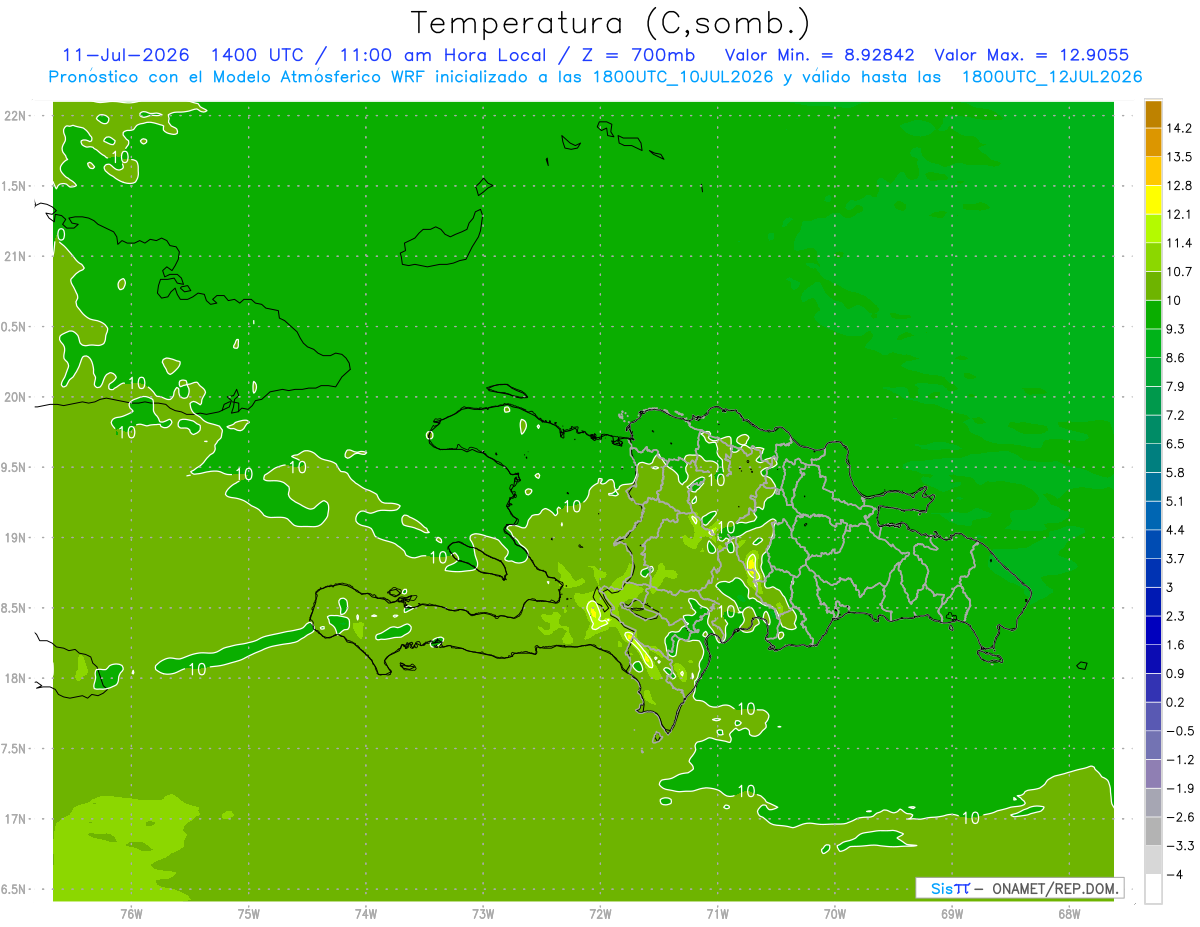Click the '5.1' colorbar label
The height and width of the screenshot is (927, 1200).
[x=1176, y=500]
